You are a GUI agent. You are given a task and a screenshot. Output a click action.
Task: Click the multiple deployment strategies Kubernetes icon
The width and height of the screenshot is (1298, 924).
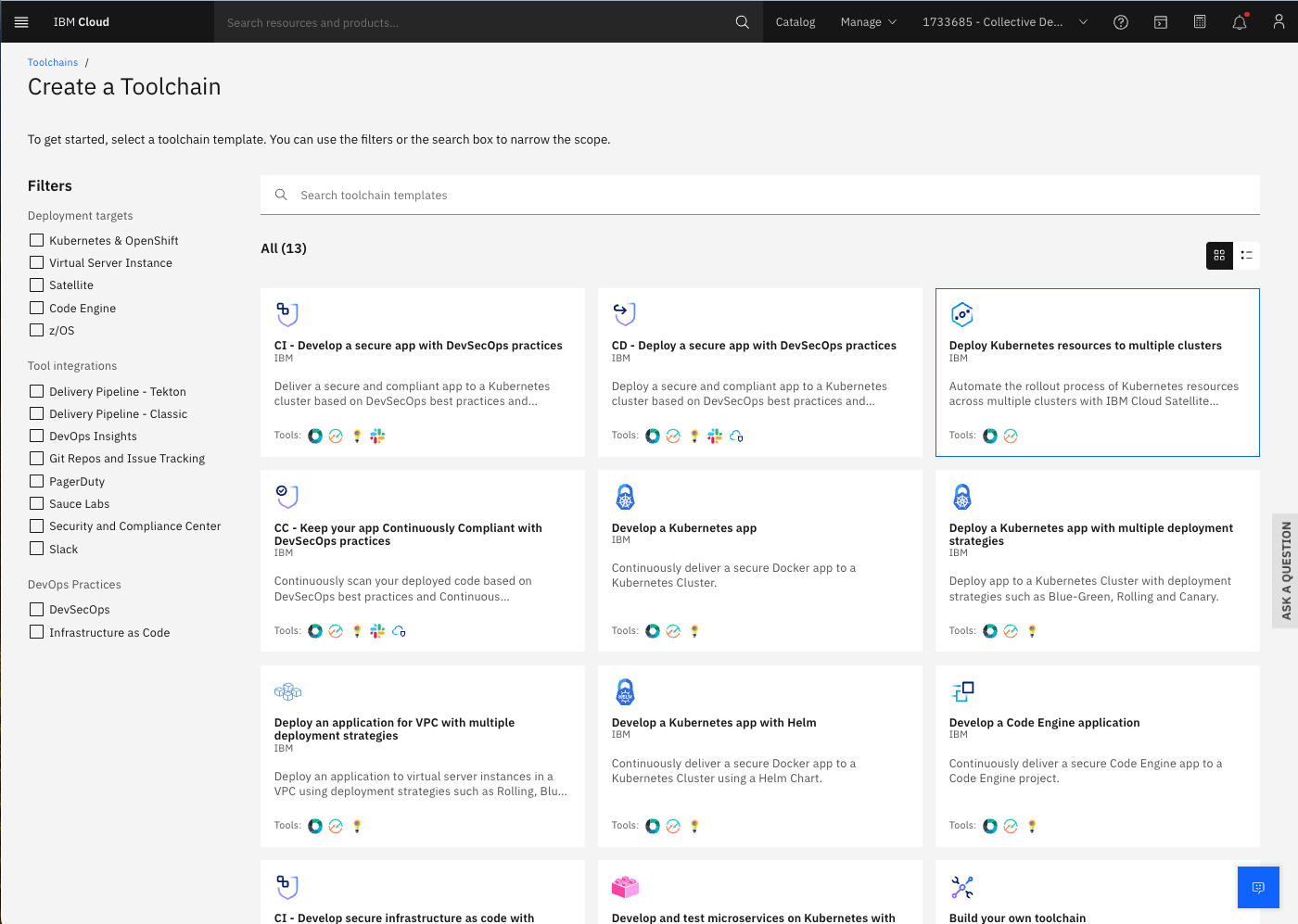pyautogui.click(x=962, y=497)
